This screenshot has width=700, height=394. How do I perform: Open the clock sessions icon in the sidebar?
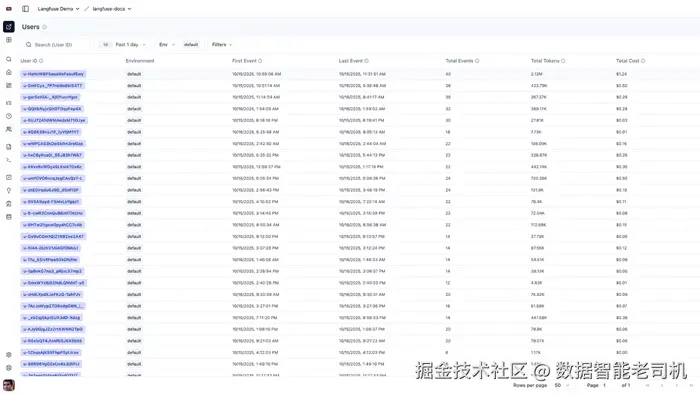8,116
